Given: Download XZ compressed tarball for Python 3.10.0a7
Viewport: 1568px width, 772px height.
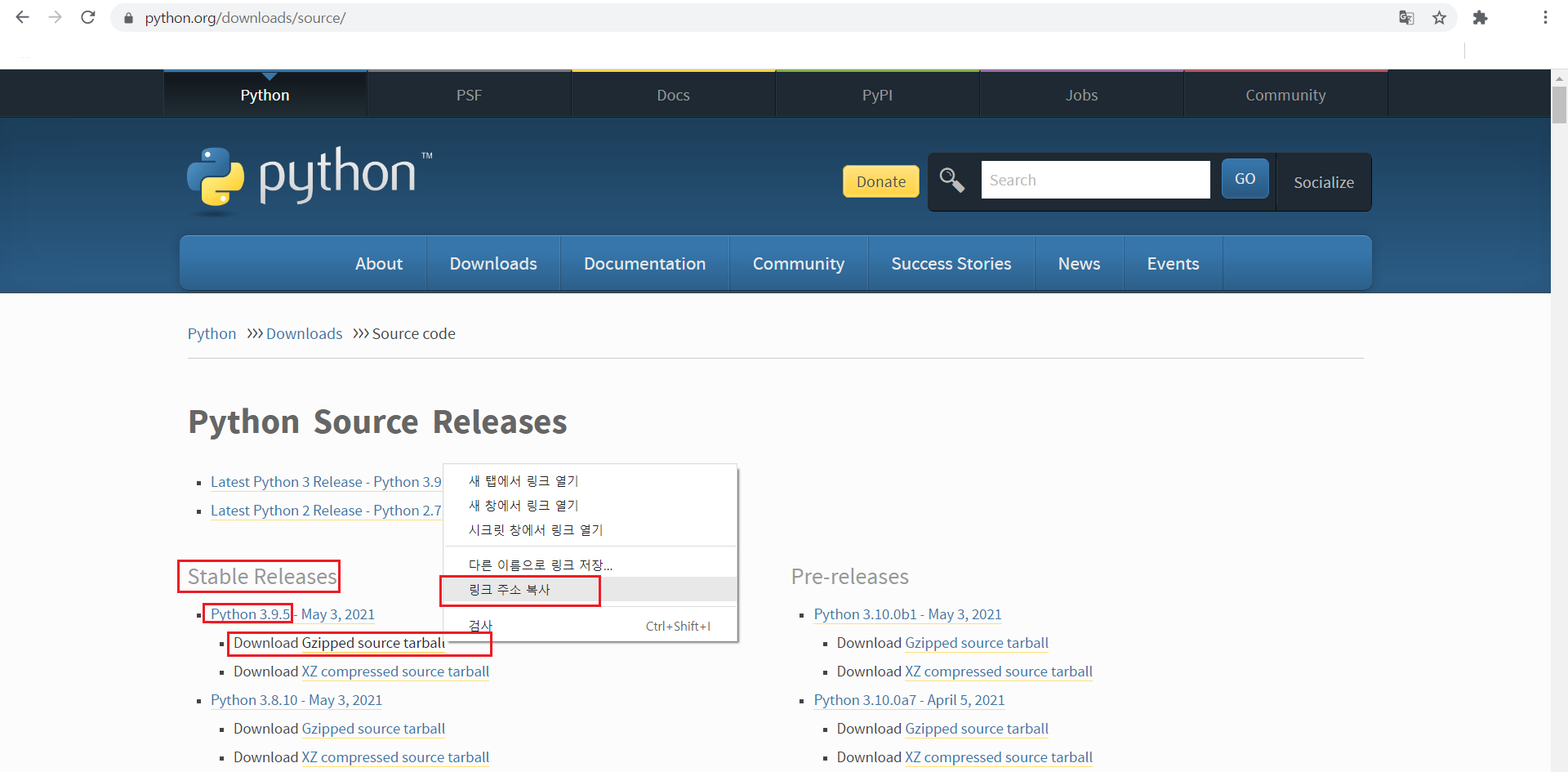Looking at the screenshot, I should [x=999, y=757].
